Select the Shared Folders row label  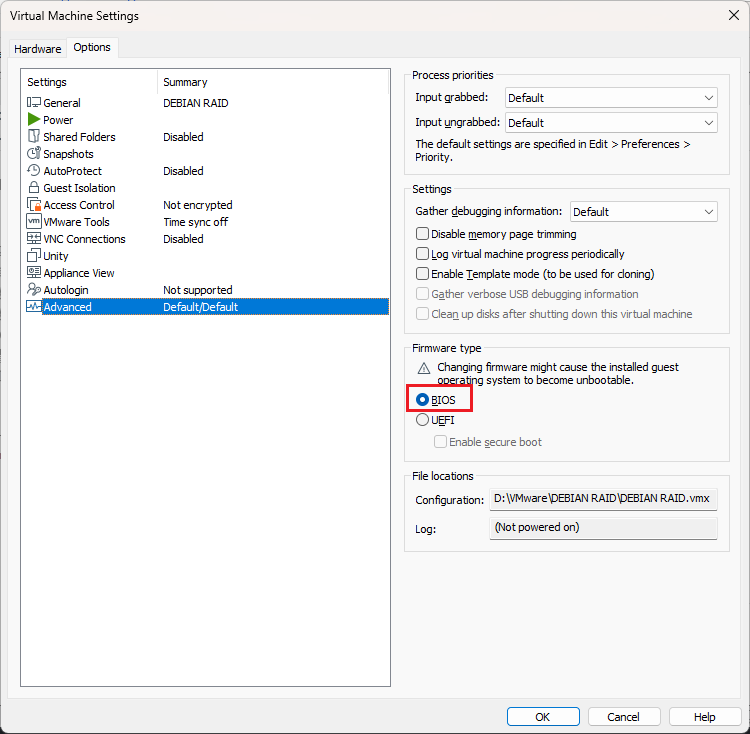79,137
